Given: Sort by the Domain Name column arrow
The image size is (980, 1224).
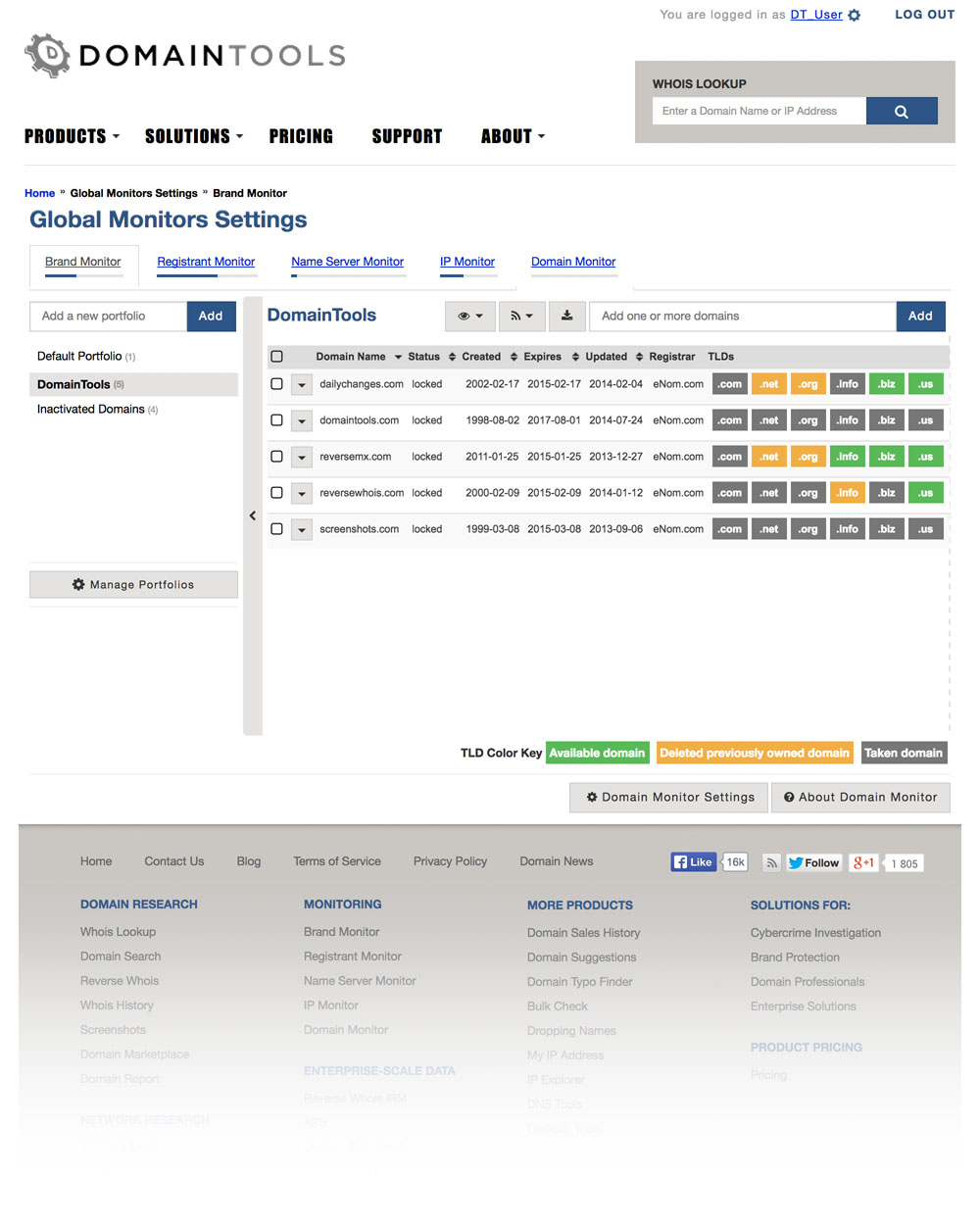Looking at the screenshot, I should point(398,357).
